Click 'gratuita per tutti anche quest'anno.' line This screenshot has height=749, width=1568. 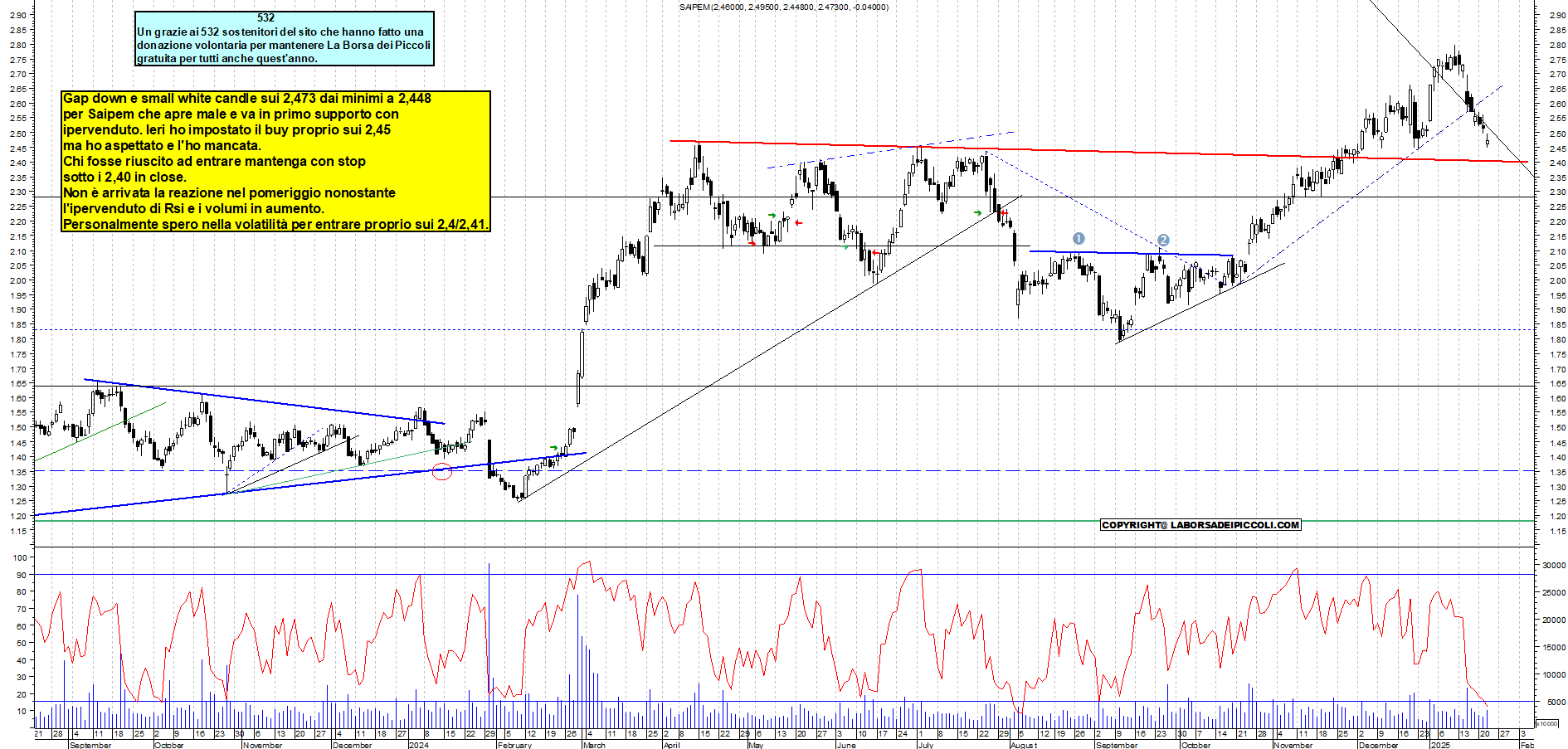click(226, 58)
